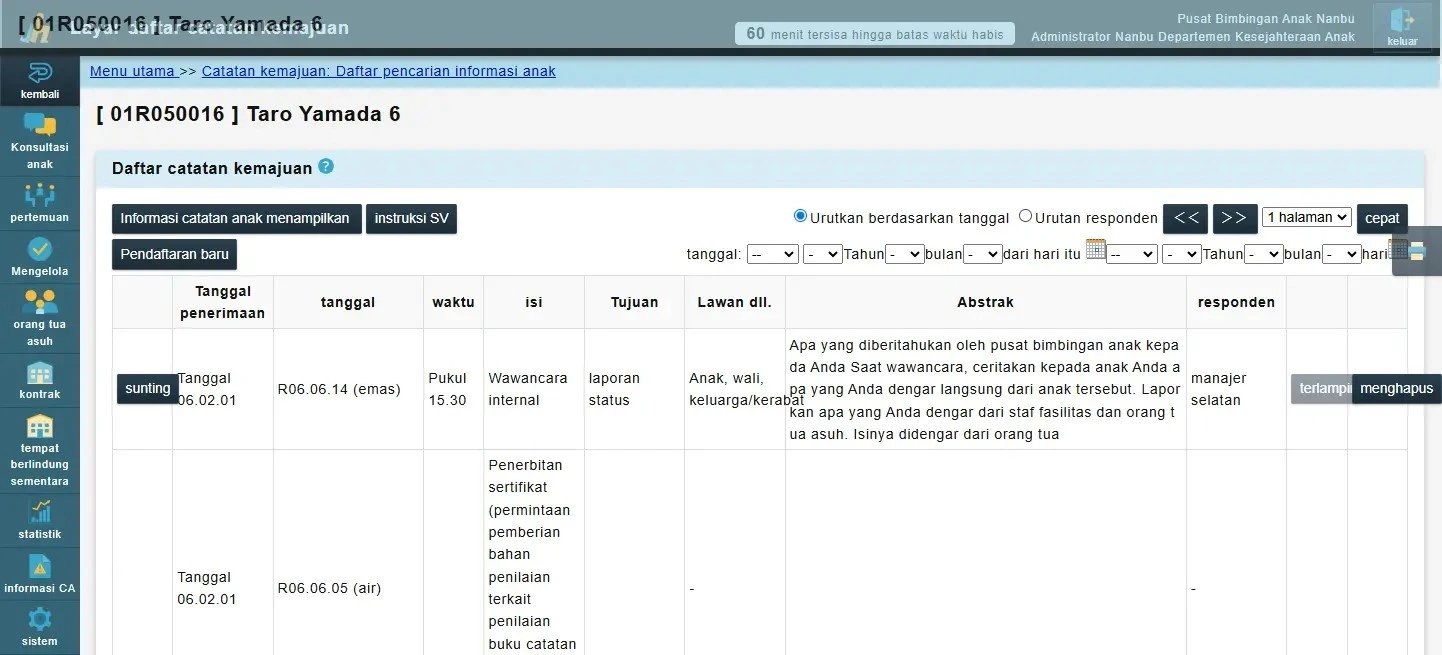Click the keluar logout icon

pos(1402,26)
